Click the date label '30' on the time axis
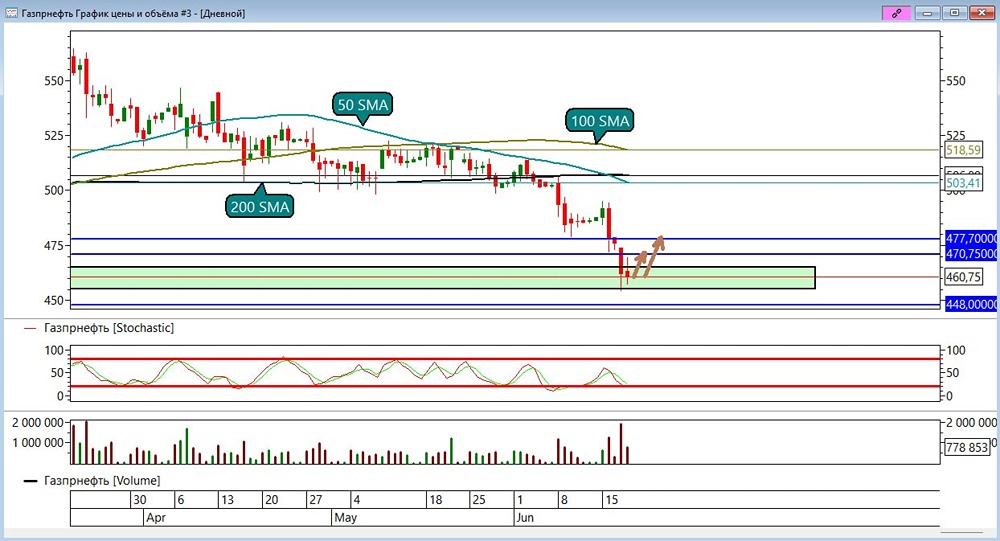Image resolution: width=1000 pixels, height=541 pixels. 140,500
